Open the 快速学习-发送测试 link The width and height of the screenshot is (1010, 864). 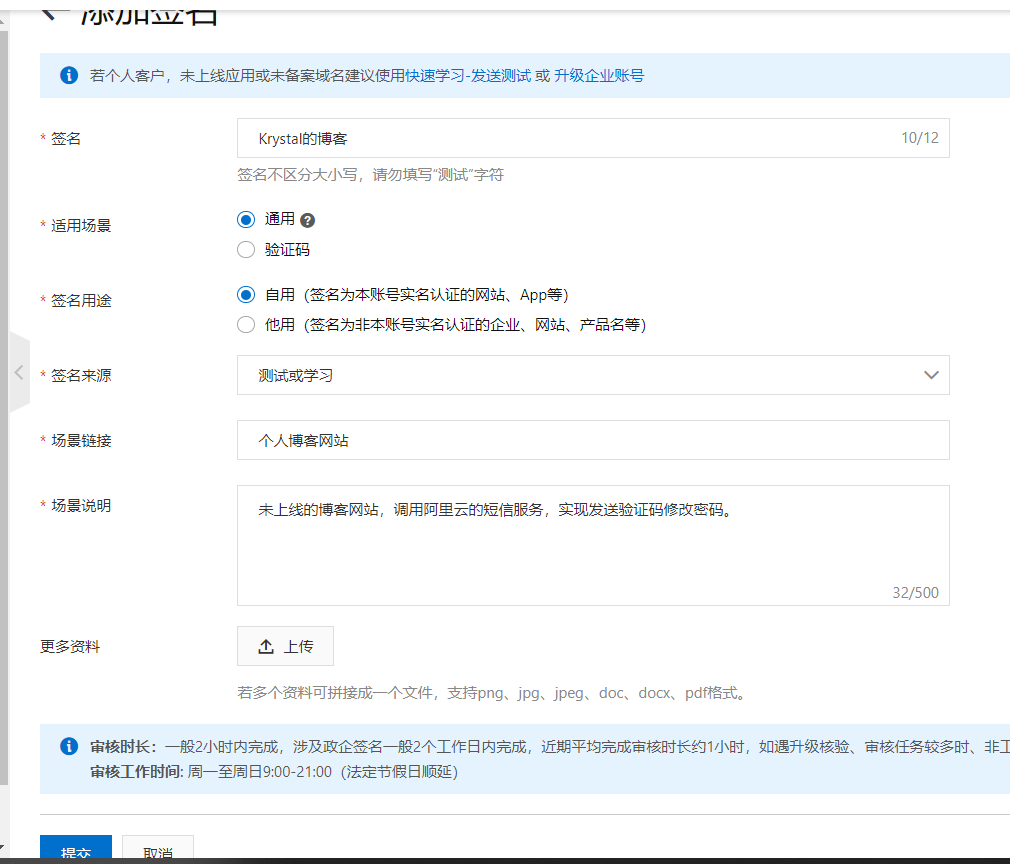point(468,75)
